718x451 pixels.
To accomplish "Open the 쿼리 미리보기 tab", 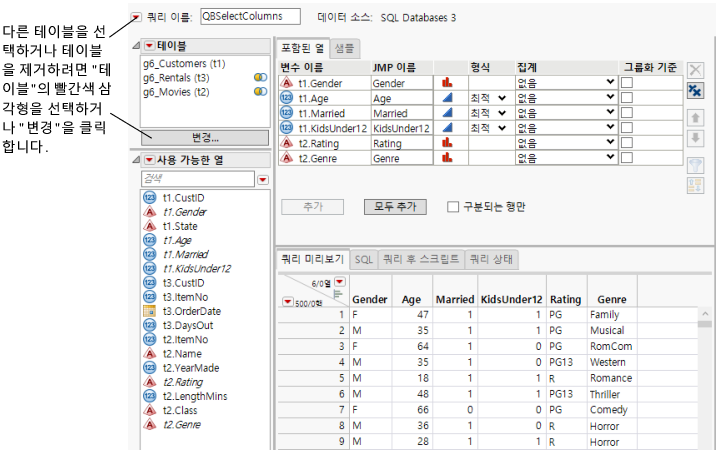I will (x=313, y=260).
